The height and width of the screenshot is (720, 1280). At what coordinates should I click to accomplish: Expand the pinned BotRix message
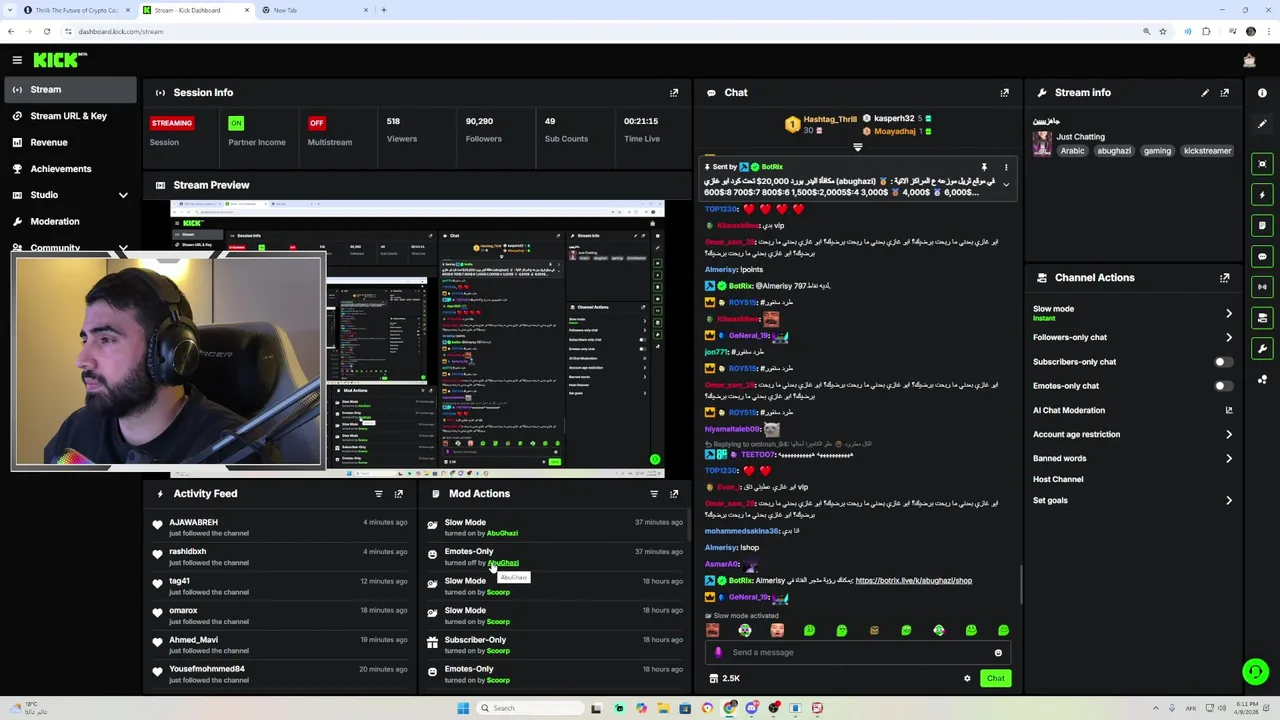[1006, 185]
